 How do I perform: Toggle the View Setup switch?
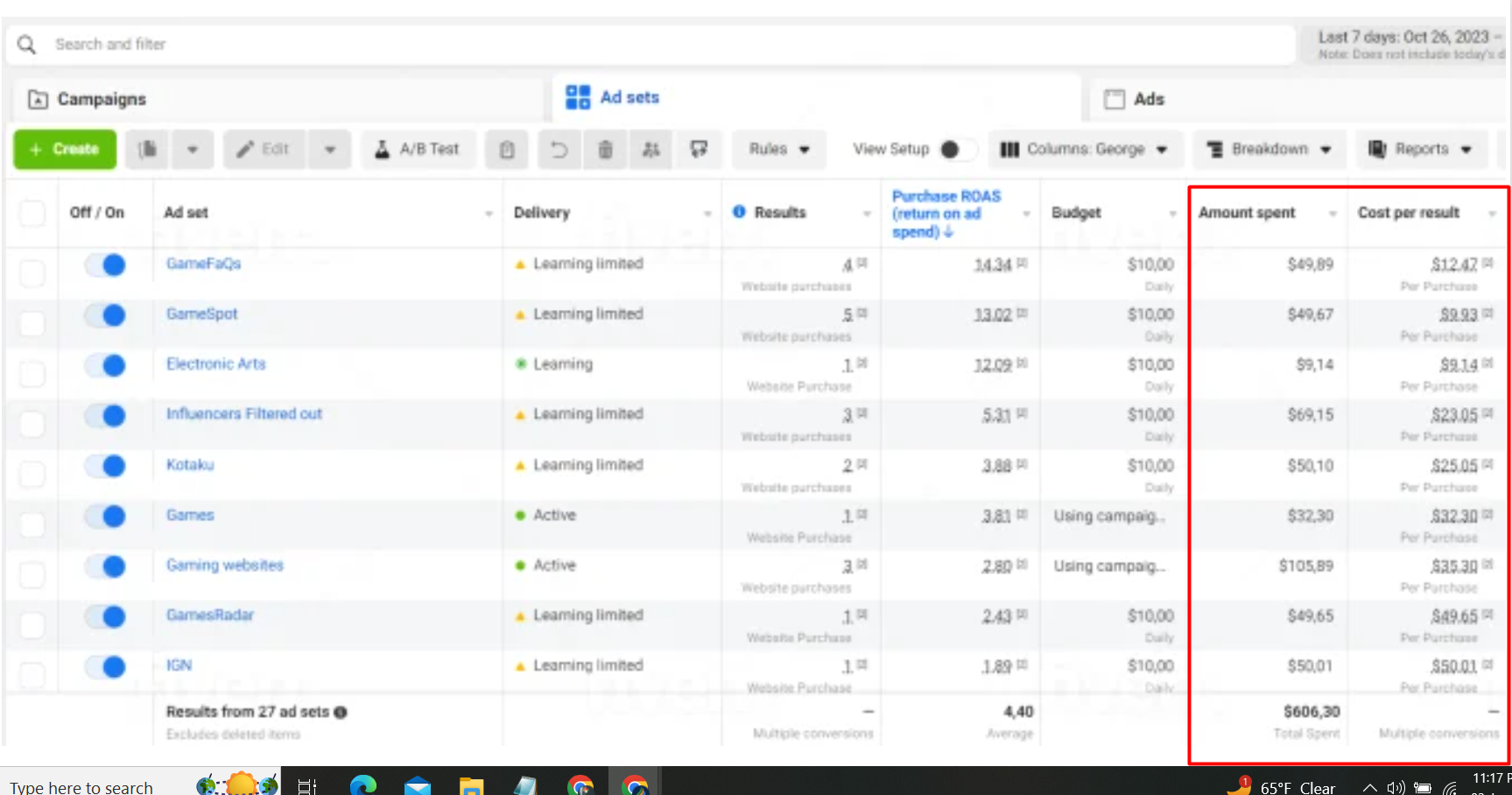(x=955, y=150)
